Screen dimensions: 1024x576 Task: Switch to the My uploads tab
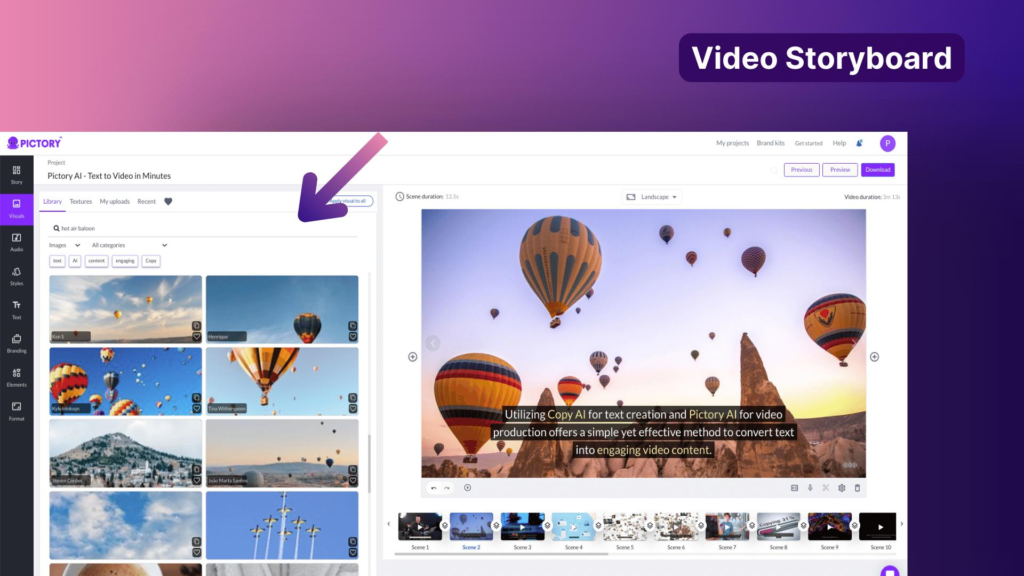click(x=113, y=201)
